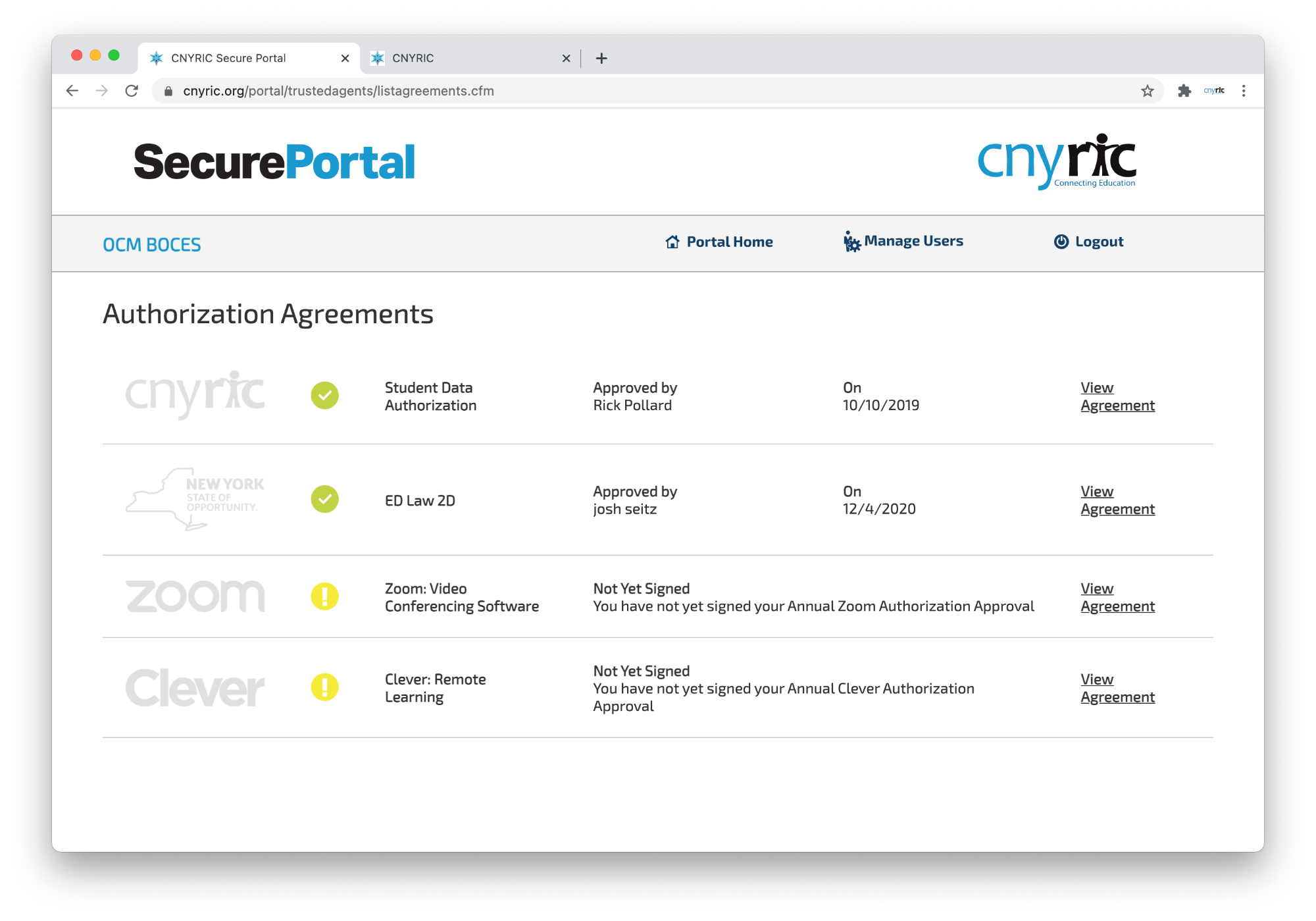Select the CNYRIC Secure Portal tab
Viewport: 1316px width, 921px height.
pos(249,59)
